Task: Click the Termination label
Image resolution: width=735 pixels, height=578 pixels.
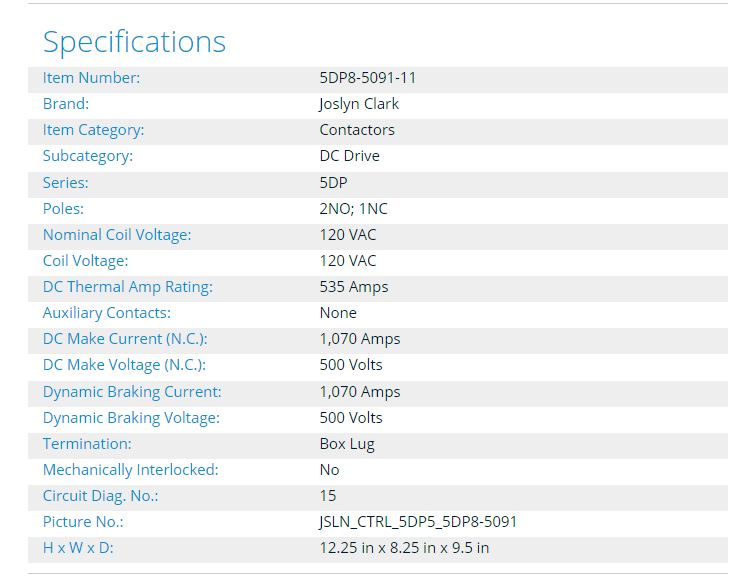Action: click(x=87, y=444)
